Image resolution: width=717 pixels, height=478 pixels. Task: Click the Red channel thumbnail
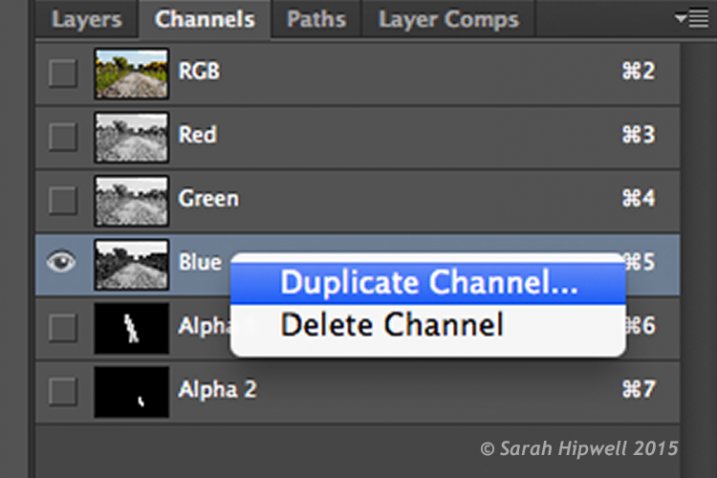130,136
